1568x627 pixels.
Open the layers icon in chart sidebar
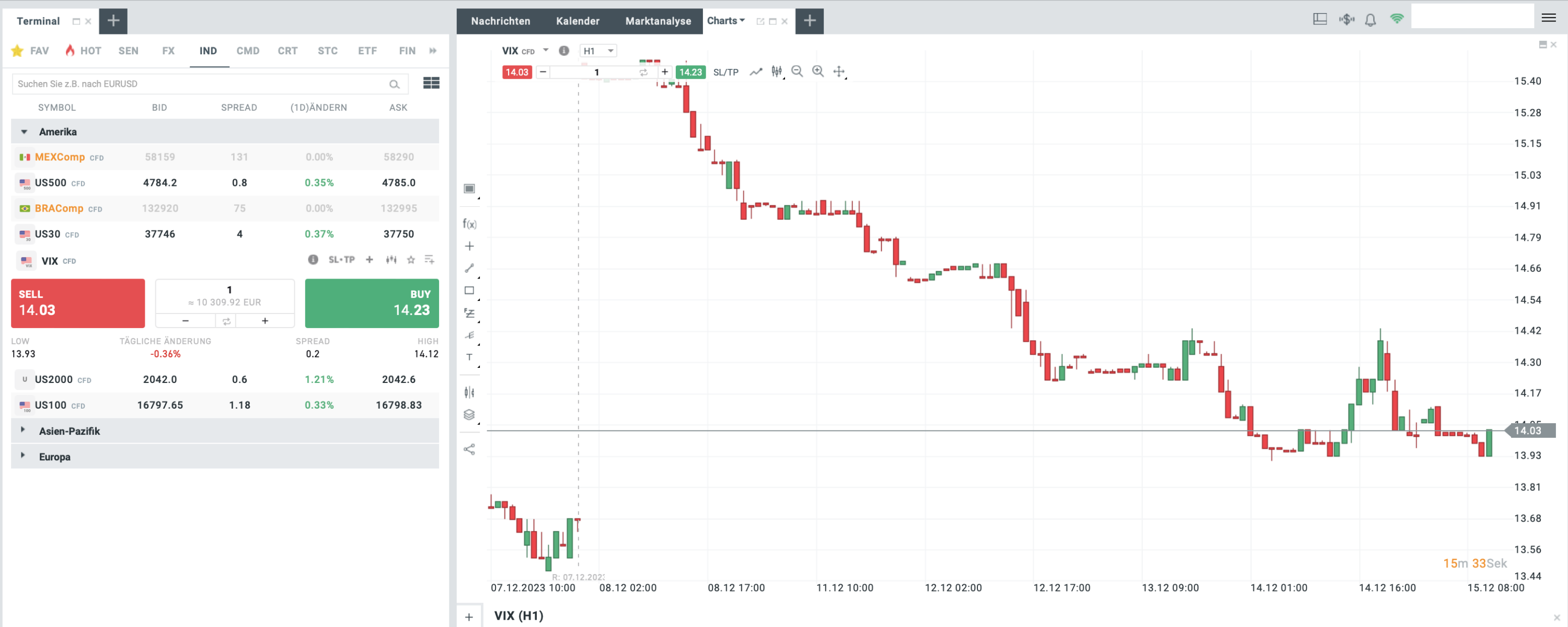point(469,414)
